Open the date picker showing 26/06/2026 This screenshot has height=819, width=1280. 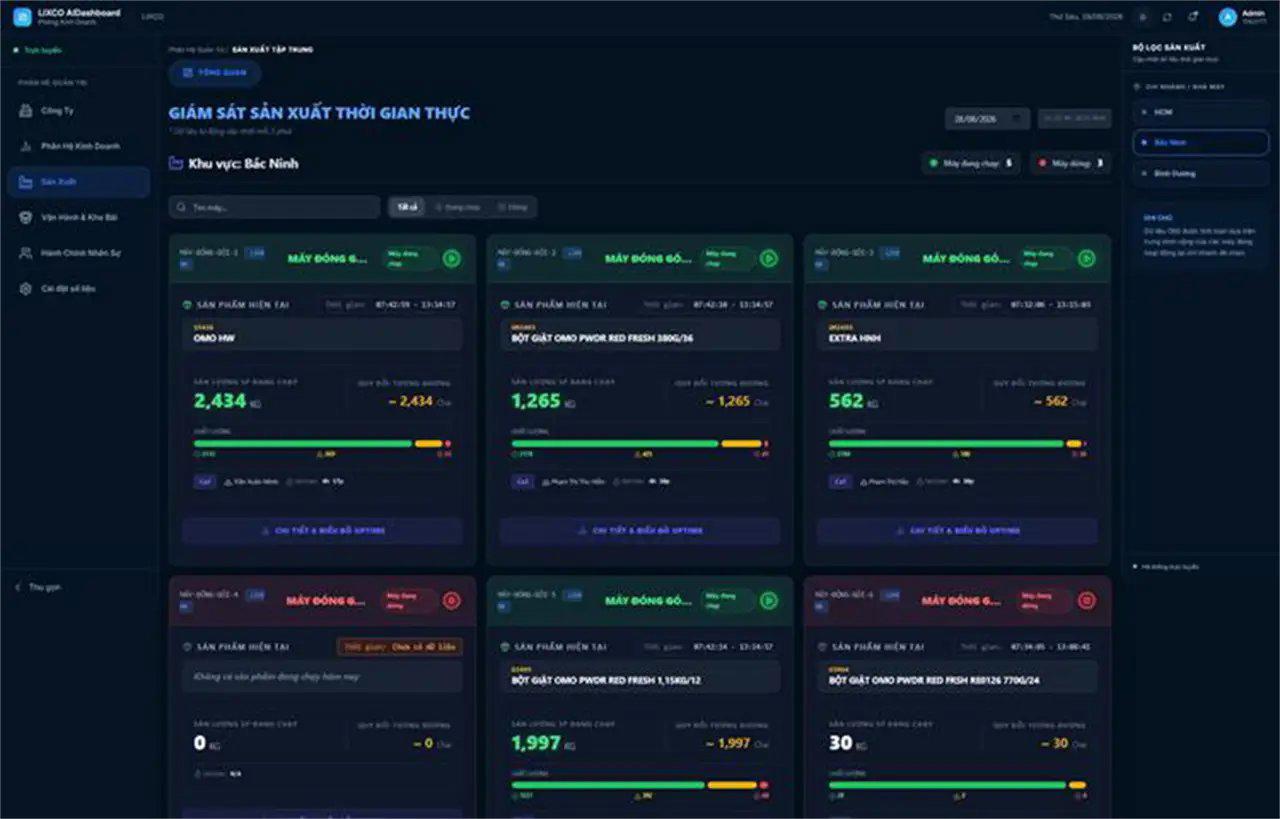pos(987,118)
